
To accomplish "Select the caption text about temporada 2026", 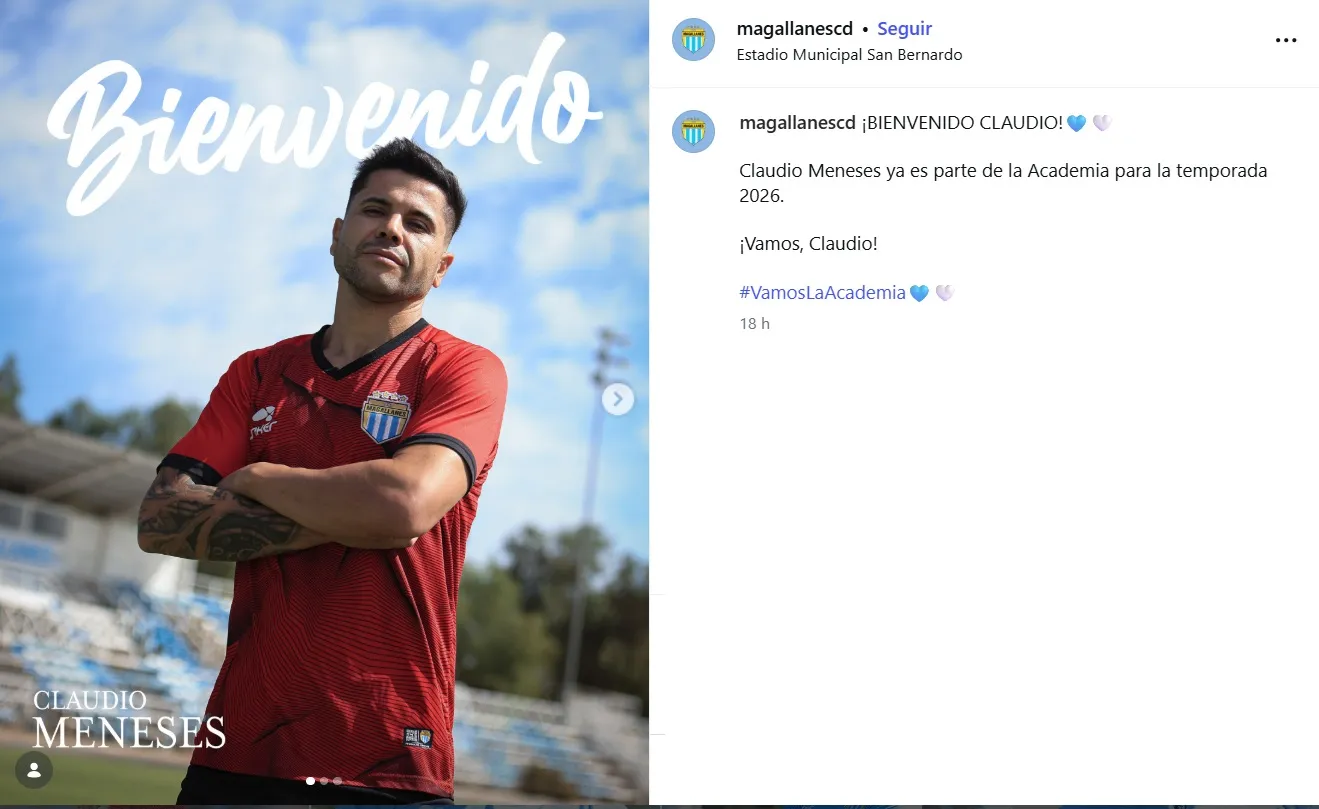I will click(x=1003, y=183).
